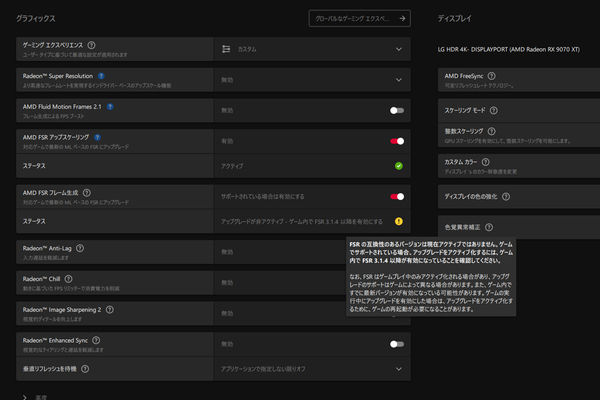Click info icon beside Radeon Super Resolution
Viewport: 600px width, 400px height.
(108, 74)
